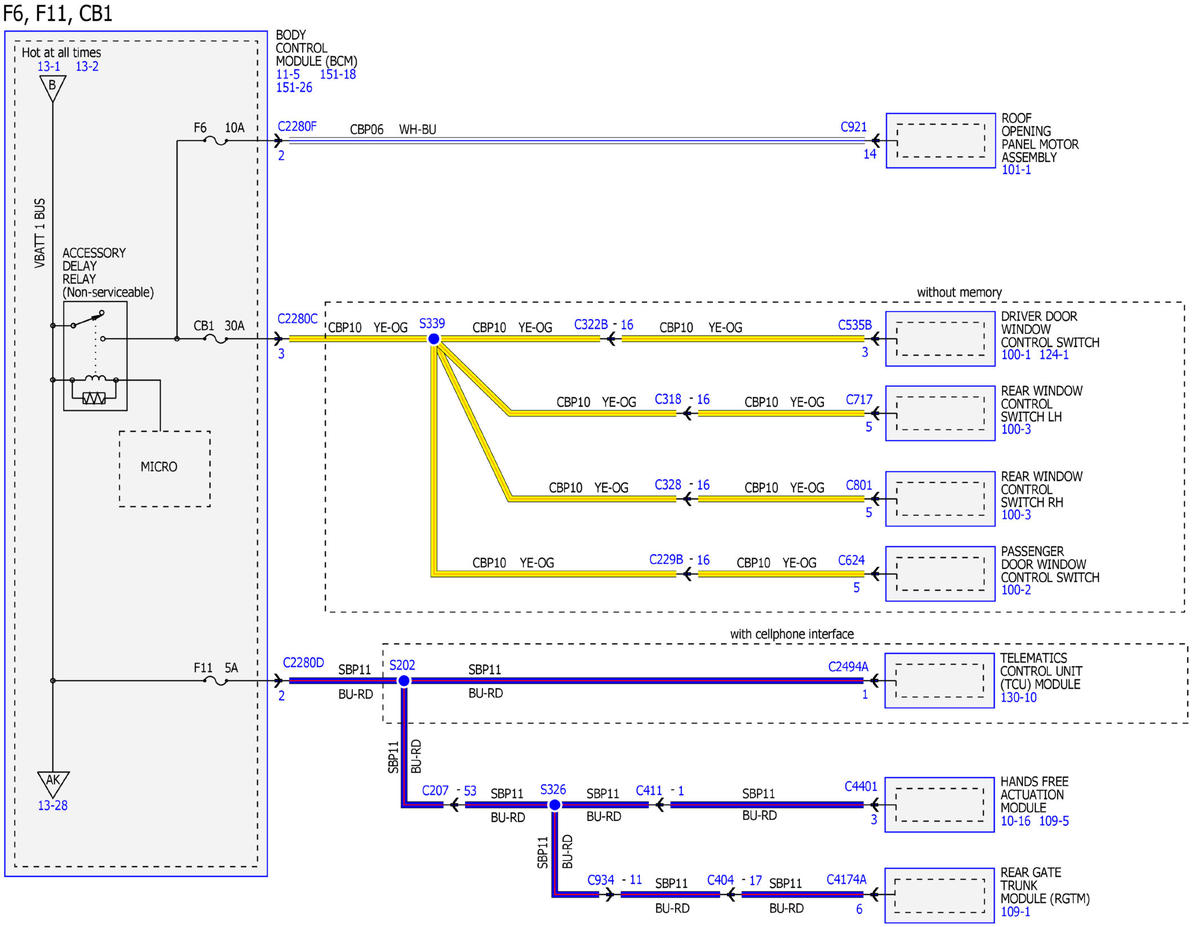Select connector C717 at rear window switch LH
1200x927 pixels.
click(859, 399)
